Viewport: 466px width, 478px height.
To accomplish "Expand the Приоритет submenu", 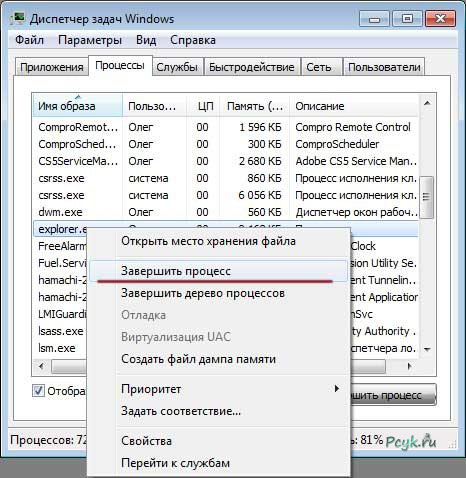I will (218, 389).
